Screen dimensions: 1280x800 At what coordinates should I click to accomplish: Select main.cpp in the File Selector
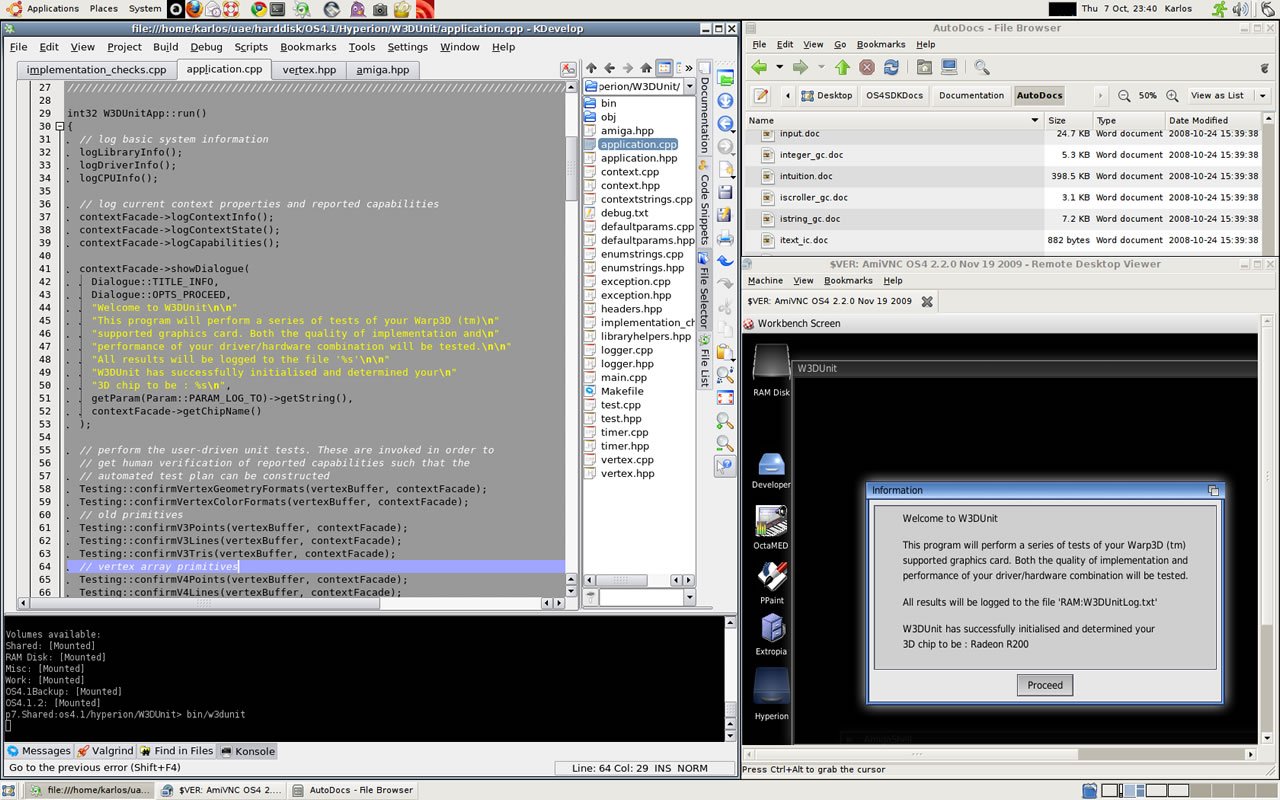point(623,377)
